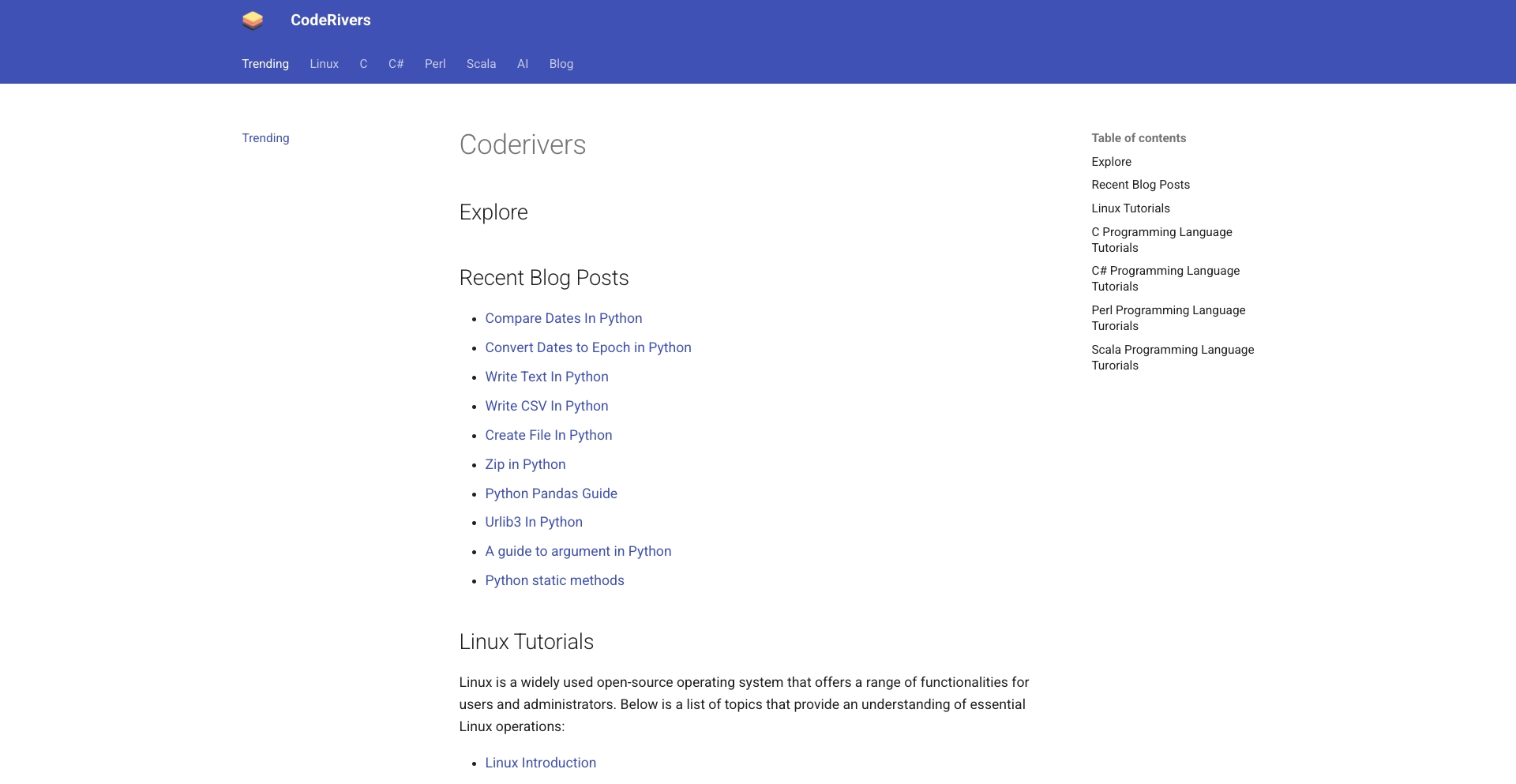The image size is (1516, 784).
Task: Open the Zip in Python guide
Action: 525,464
